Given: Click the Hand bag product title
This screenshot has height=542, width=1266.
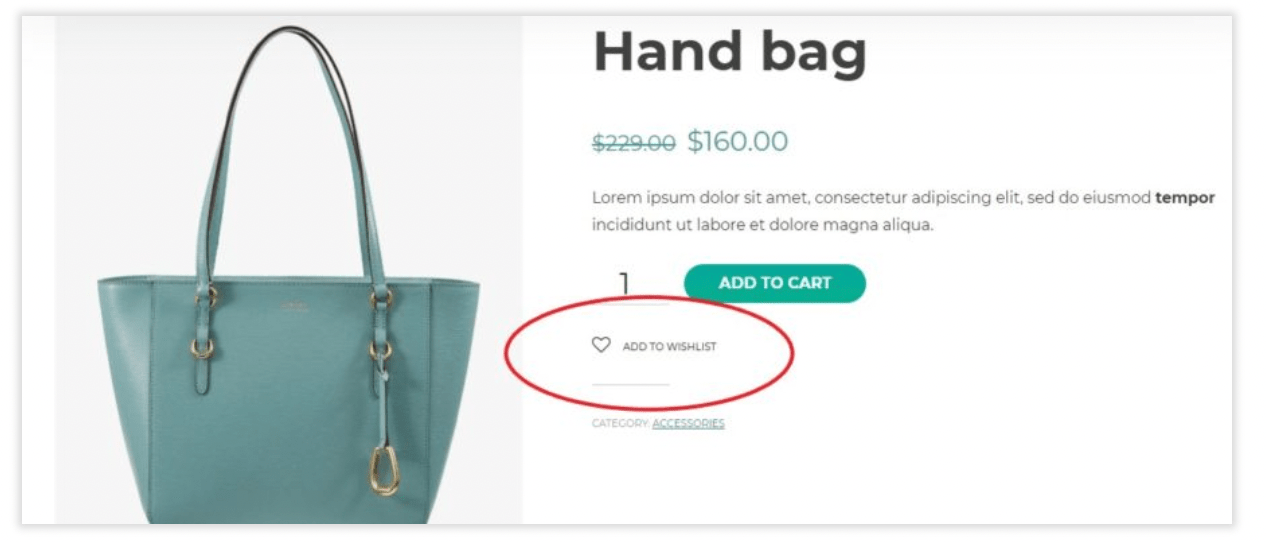Looking at the screenshot, I should pos(730,52).
